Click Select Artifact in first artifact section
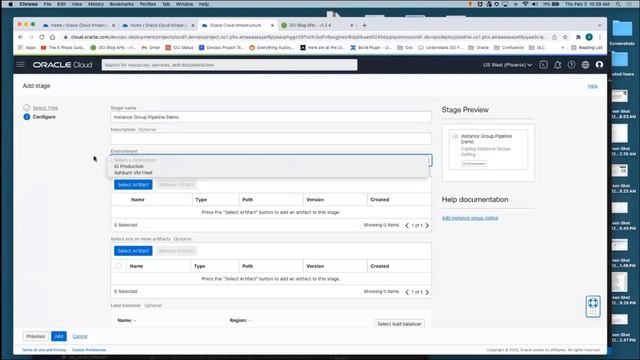Screen dimensions: 640x360 (133, 185)
